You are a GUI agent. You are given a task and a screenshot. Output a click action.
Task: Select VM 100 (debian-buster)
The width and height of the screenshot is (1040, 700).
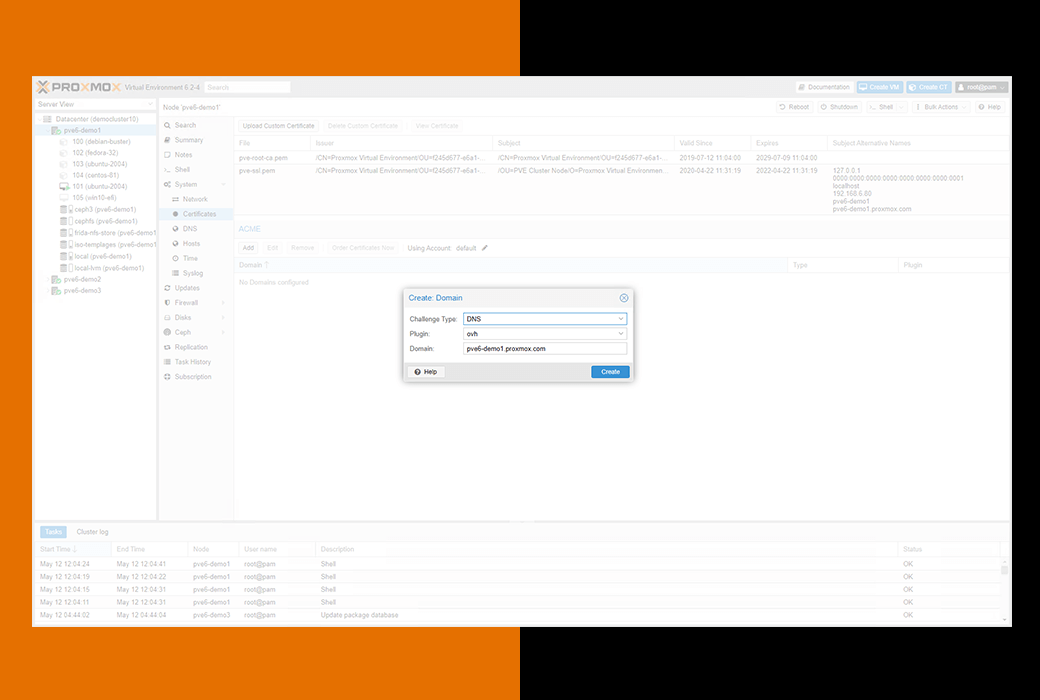tap(101, 141)
